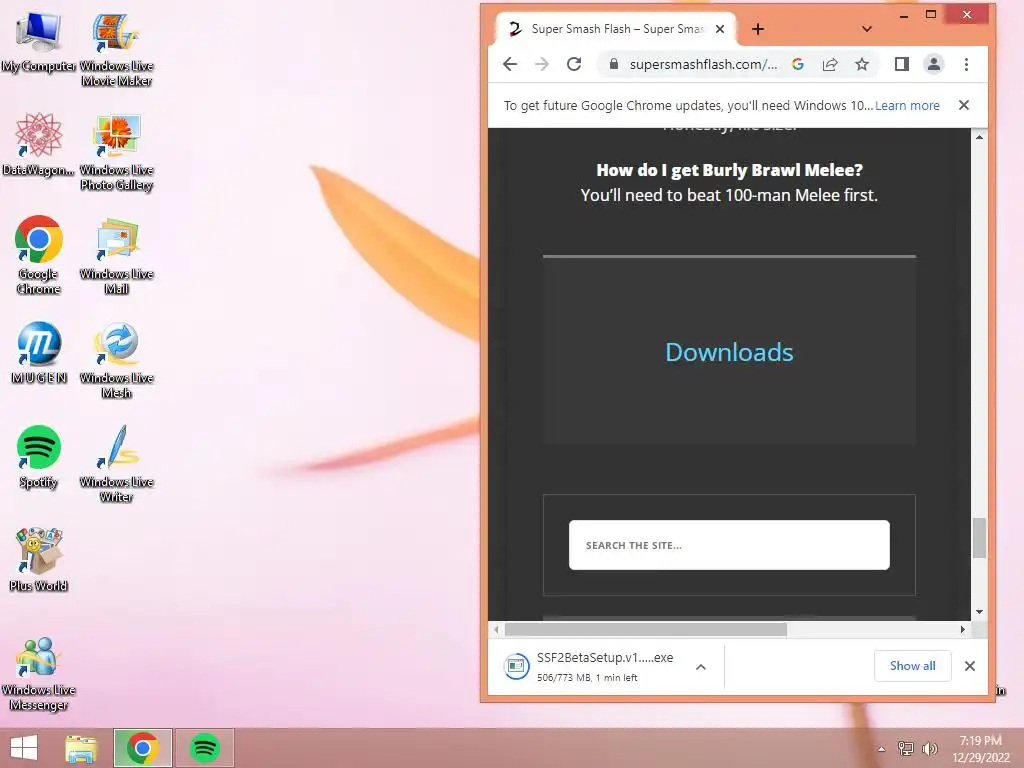Dismiss the Chrome update notice

coord(963,105)
